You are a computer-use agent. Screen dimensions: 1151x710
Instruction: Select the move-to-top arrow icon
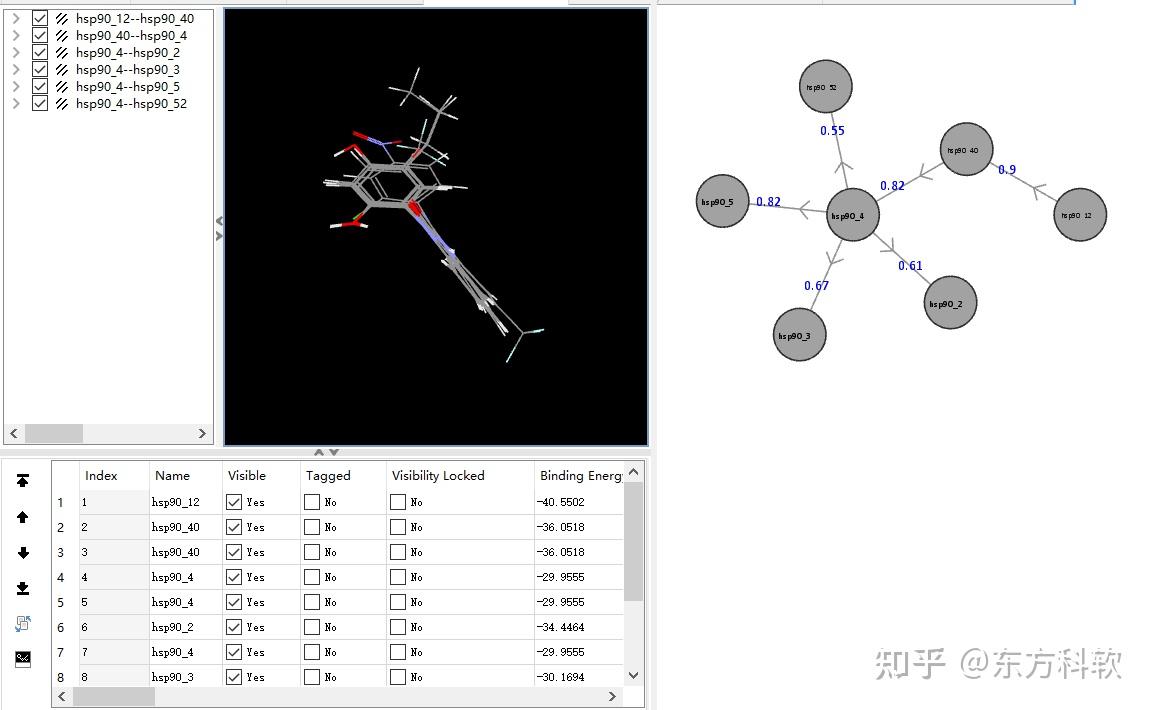tap(23, 481)
